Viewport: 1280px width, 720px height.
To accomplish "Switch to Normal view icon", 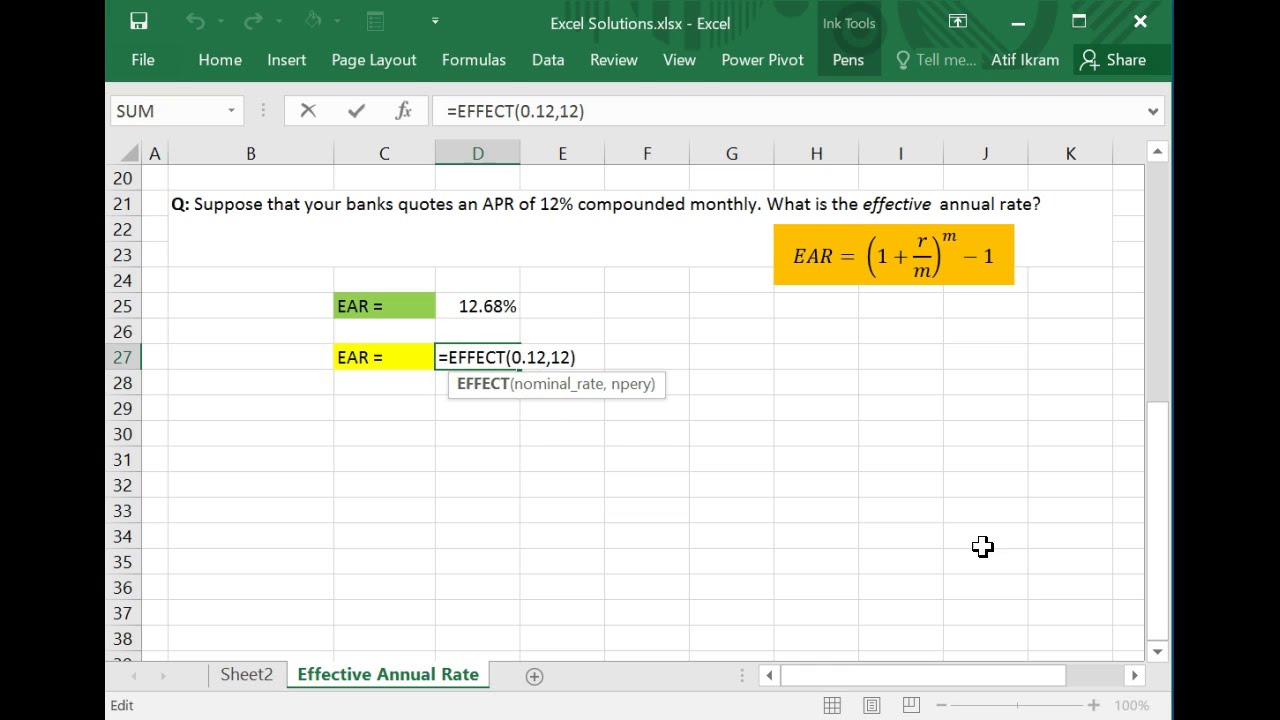I will pyautogui.click(x=832, y=705).
